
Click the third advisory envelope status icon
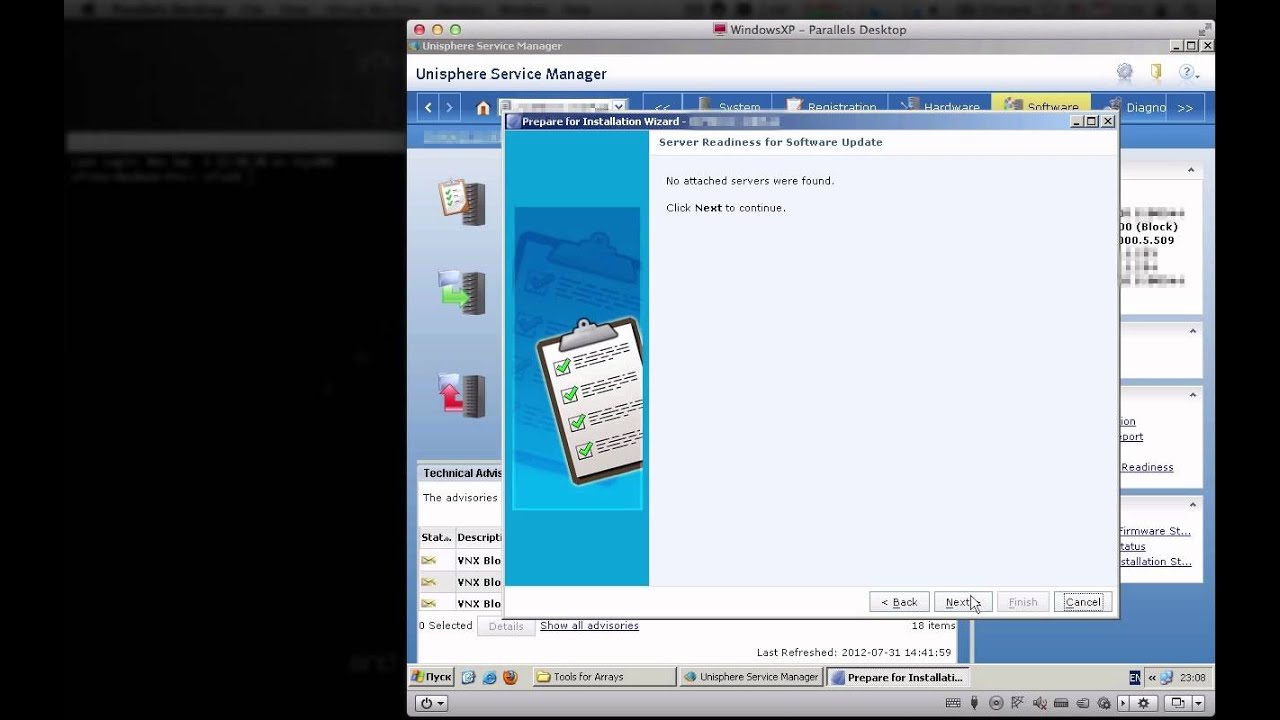[429, 603]
